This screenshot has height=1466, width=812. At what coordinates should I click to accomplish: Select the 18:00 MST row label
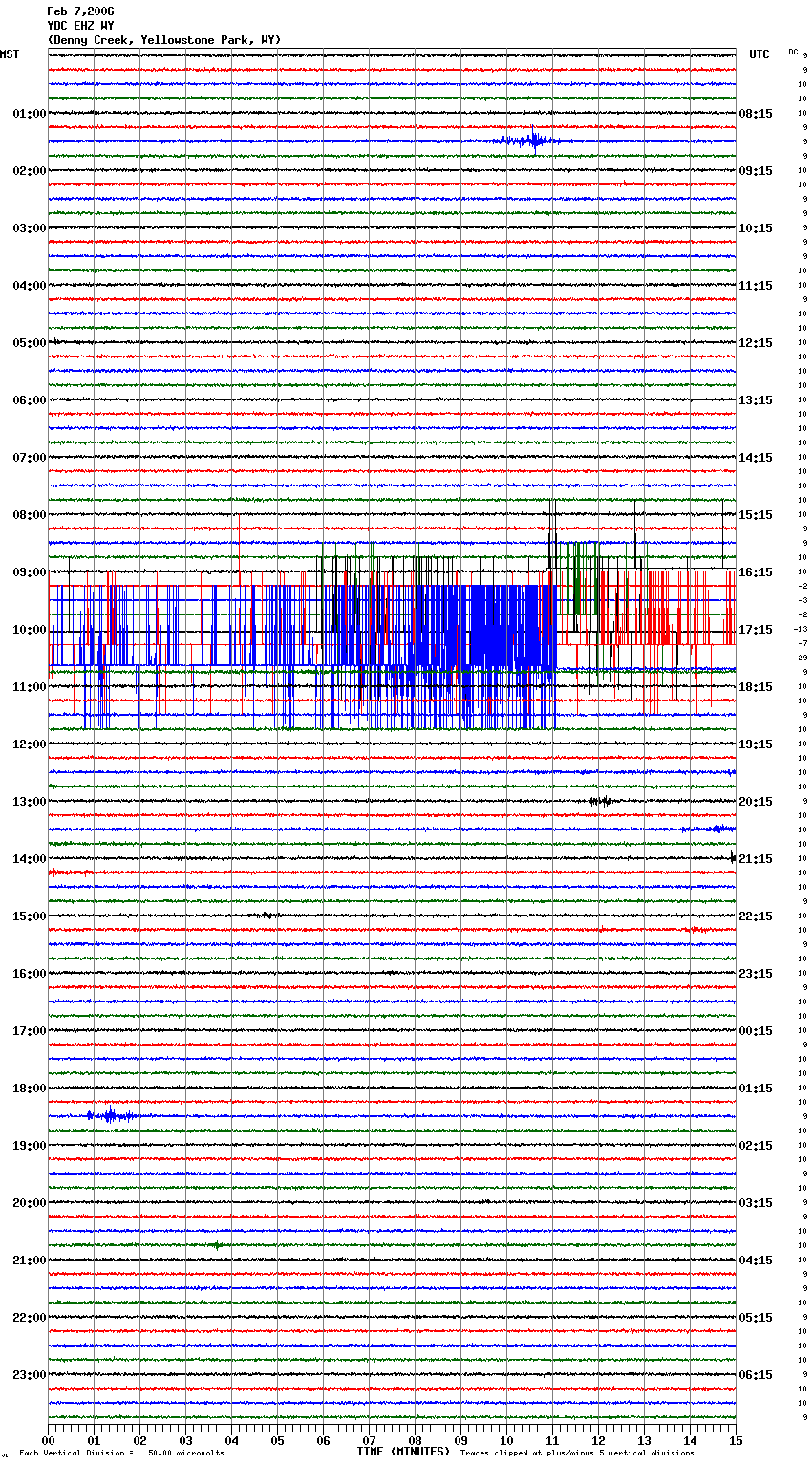(x=30, y=1089)
